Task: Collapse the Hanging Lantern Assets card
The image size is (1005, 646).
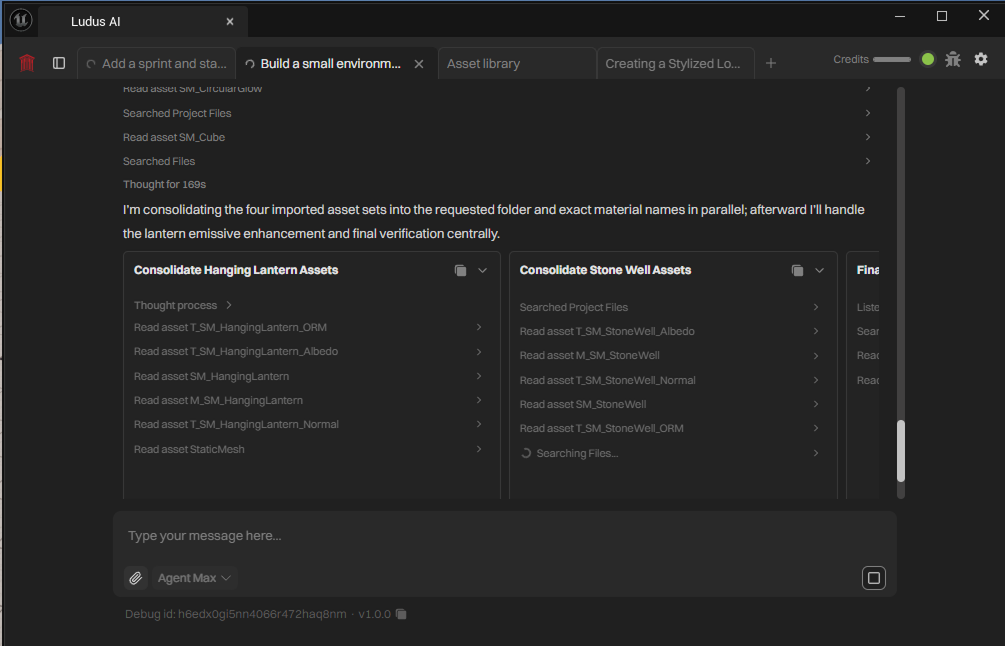Action: (483, 270)
